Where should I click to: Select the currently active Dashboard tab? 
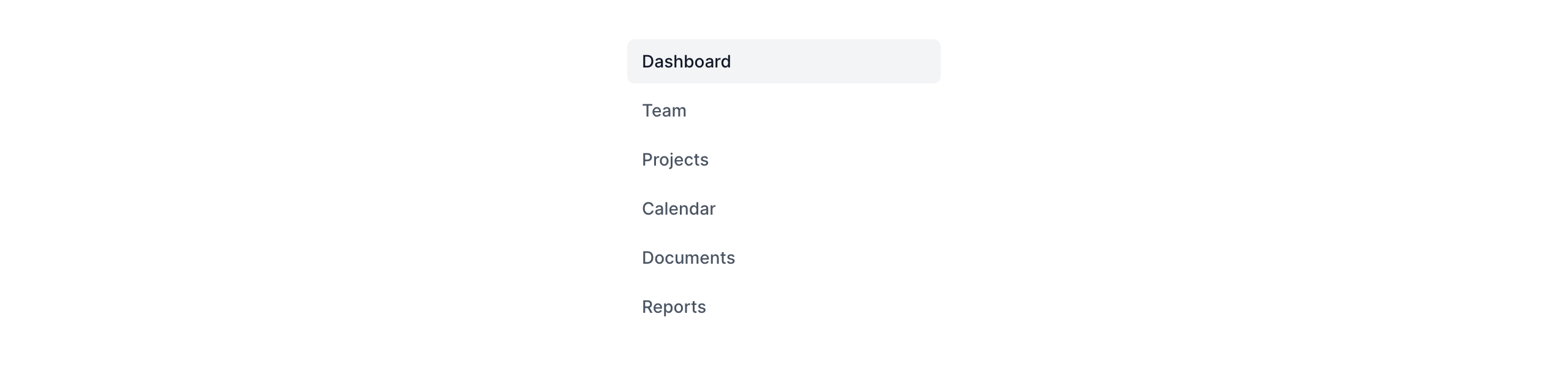686,61
